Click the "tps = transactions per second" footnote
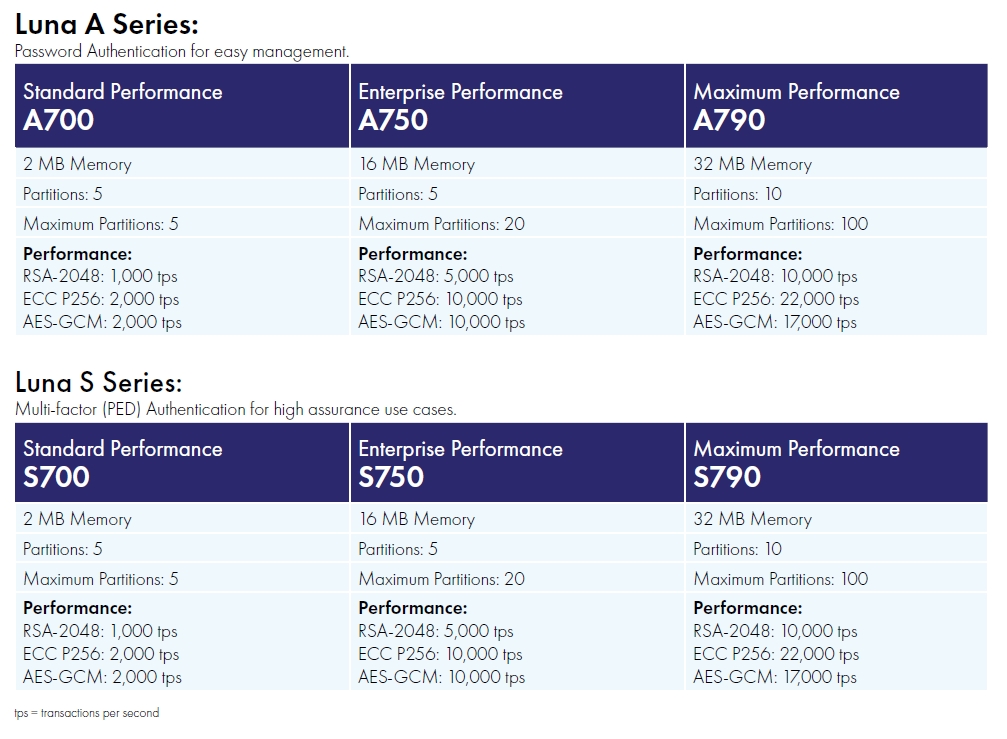 [87, 713]
